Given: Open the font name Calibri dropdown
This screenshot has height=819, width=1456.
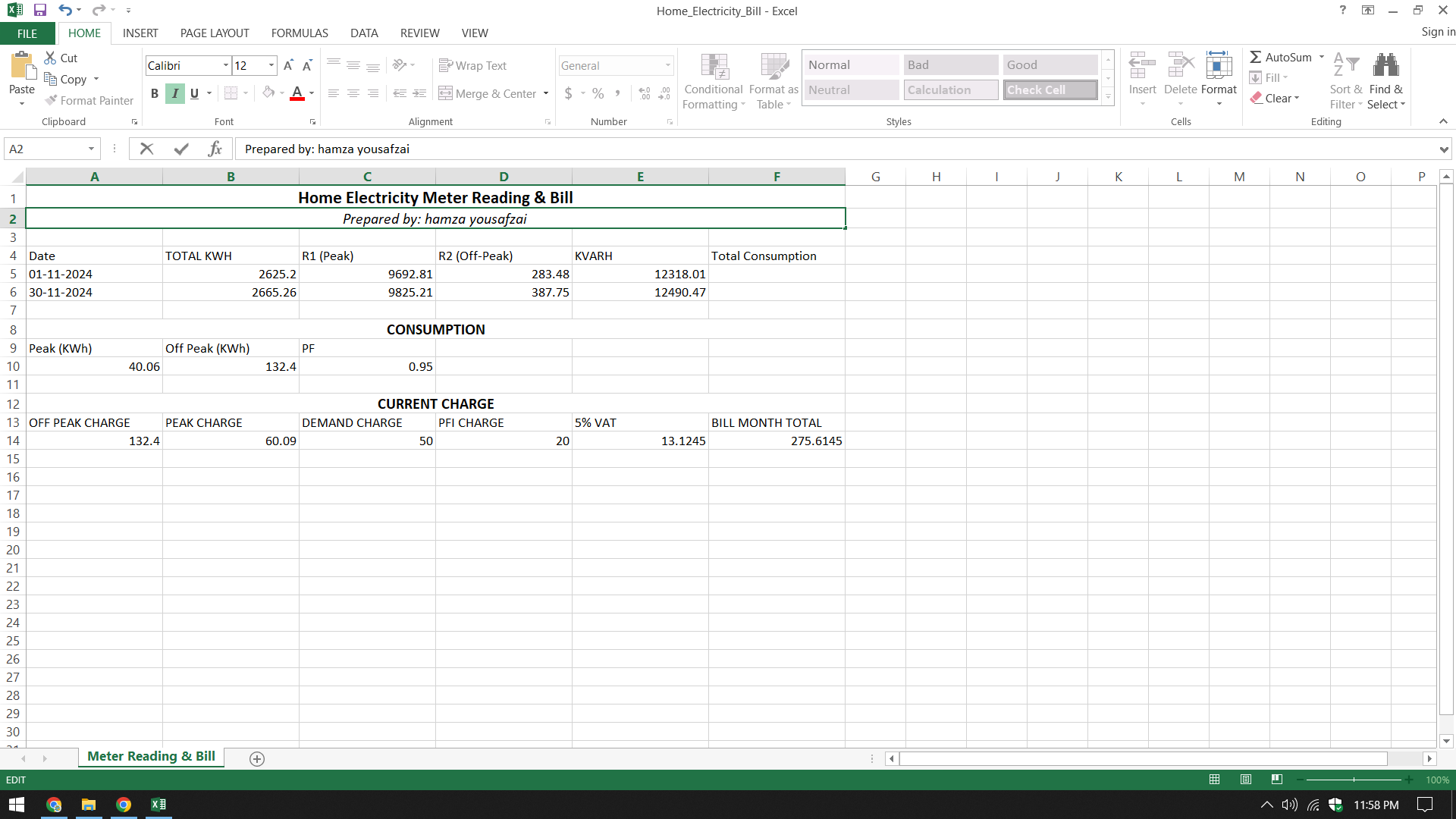Looking at the screenshot, I should pos(225,66).
